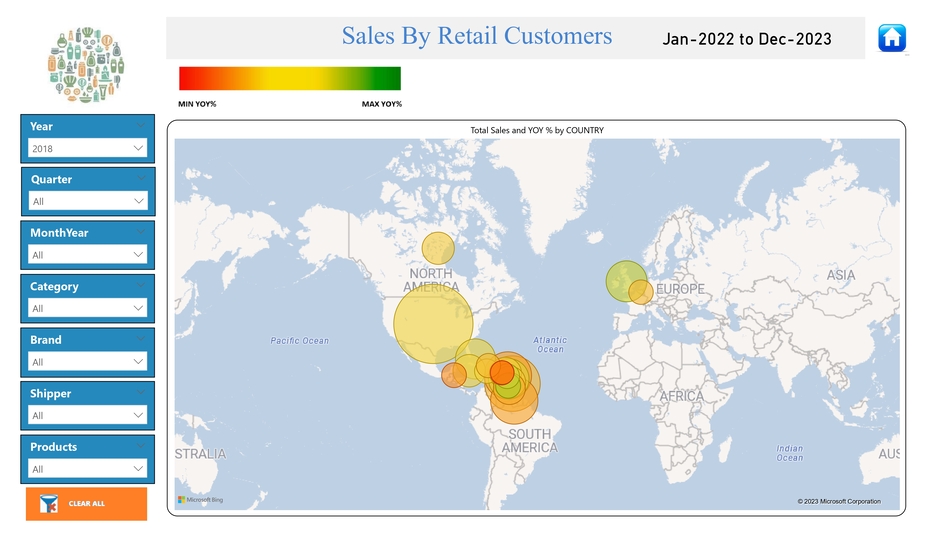Expand the Category slicer dropdown
The width and height of the screenshot is (935, 541).
[87, 308]
